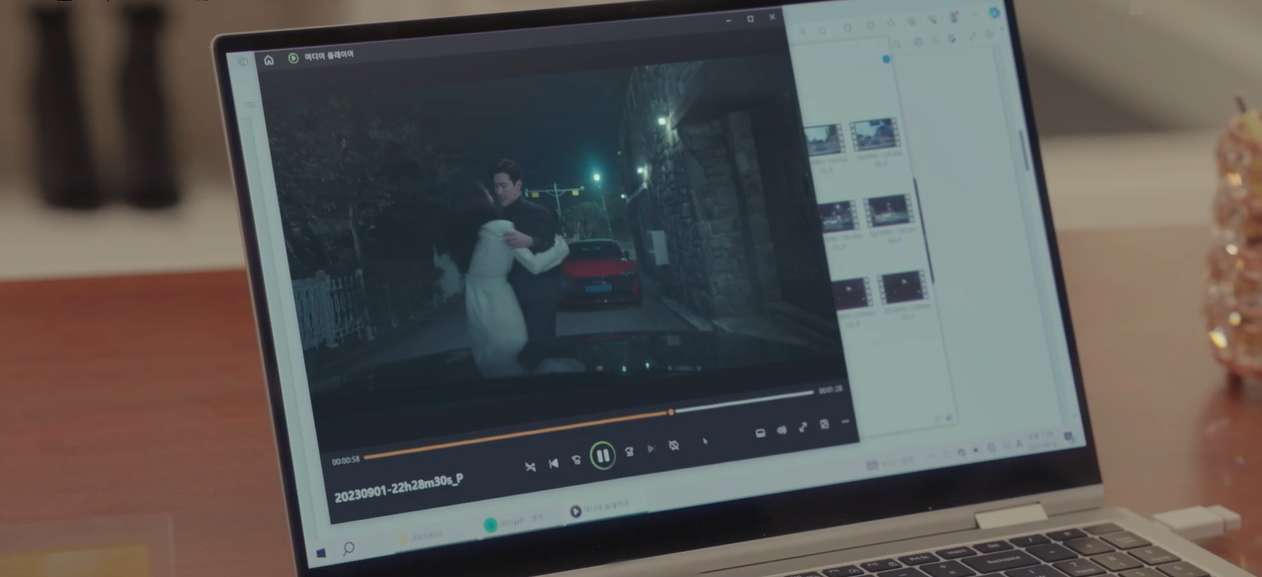This screenshot has width=1262, height=577.
Task: Open the Windows Start button on the taskbar
Action: 322,552
